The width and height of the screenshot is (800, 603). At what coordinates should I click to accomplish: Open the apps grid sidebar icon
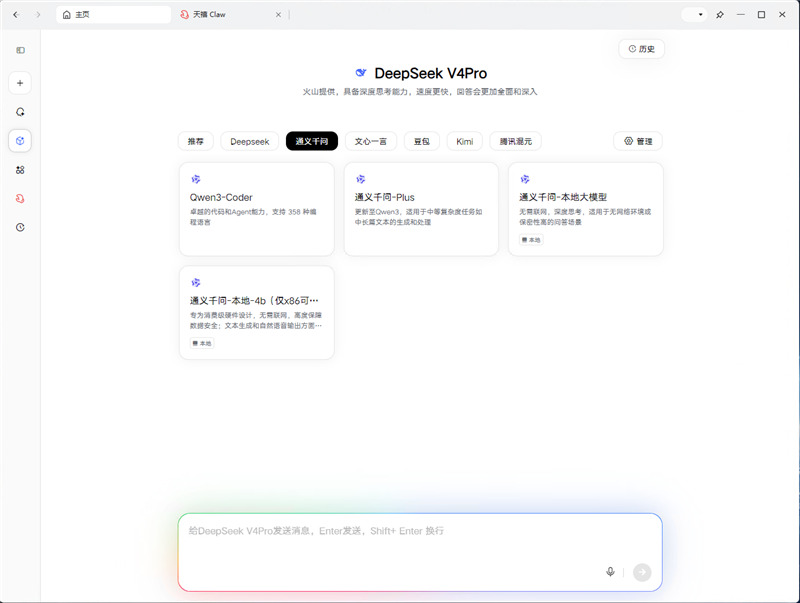click(x=20, y=170)
